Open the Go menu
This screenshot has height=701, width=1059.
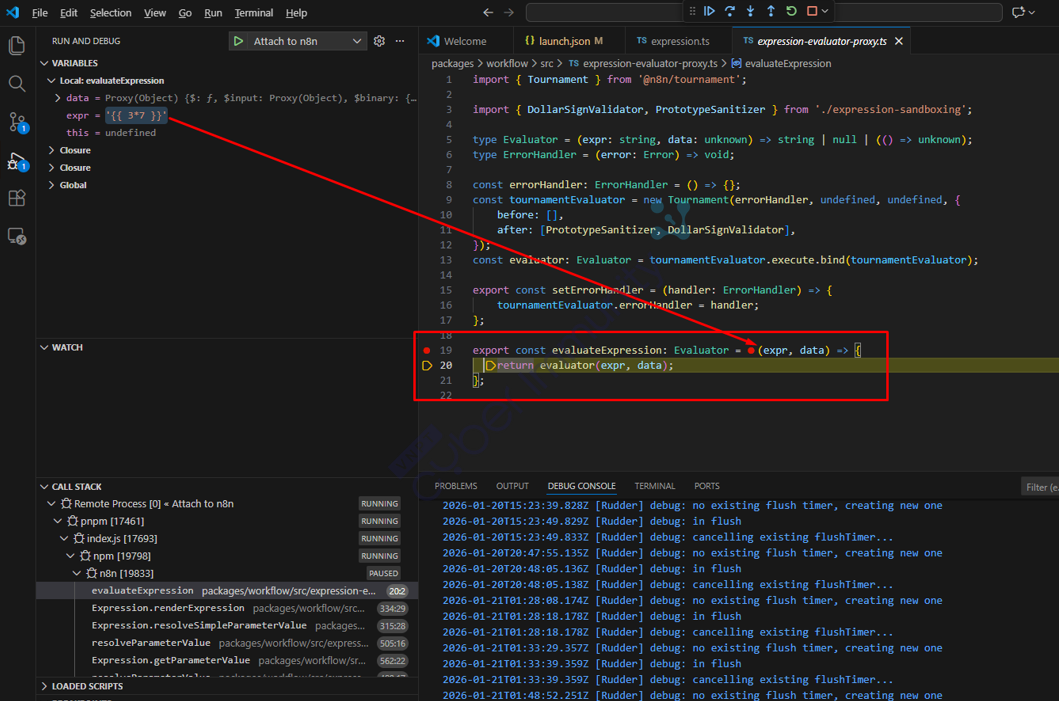185,13
